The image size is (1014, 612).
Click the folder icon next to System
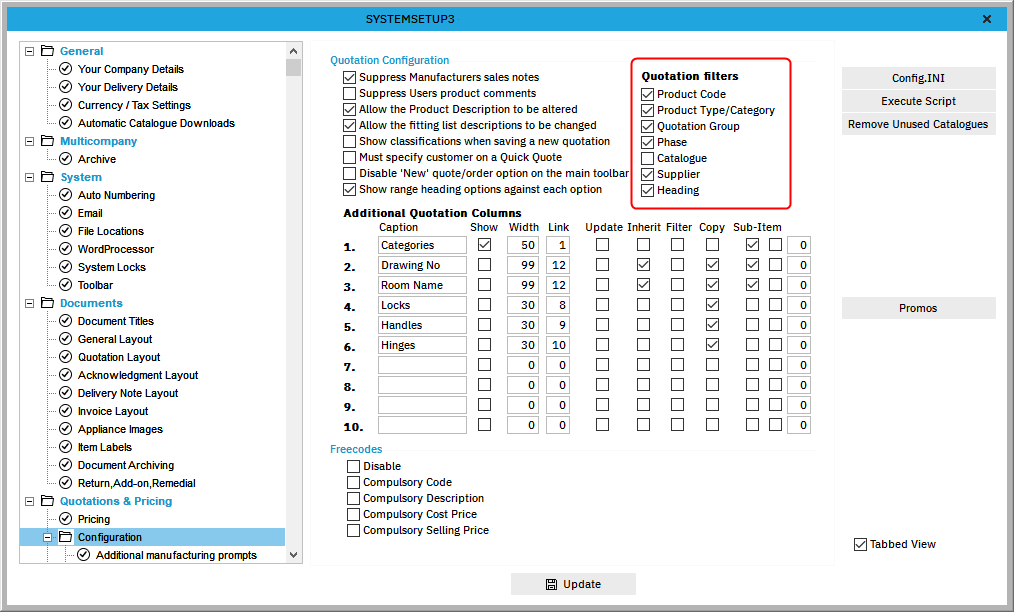(x=47, y=177)
